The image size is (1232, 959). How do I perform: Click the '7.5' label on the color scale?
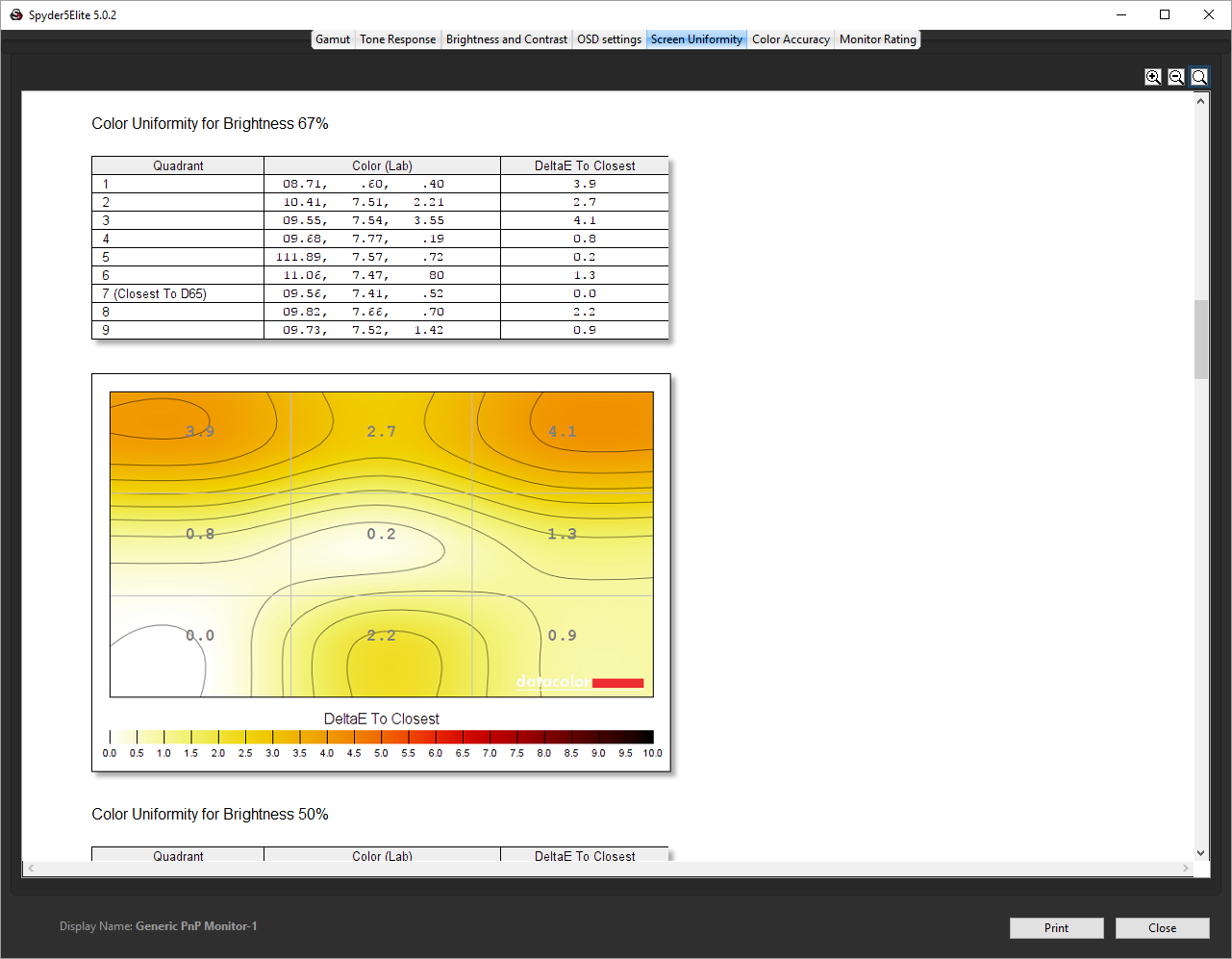point(517,753)
